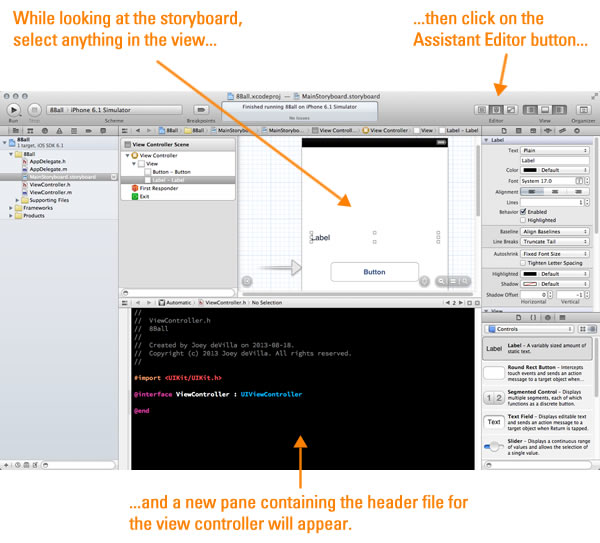Toggle the Breakpoints button
Image resolution: width=600 pixels, height=543 pixels.
coord(201,110)
